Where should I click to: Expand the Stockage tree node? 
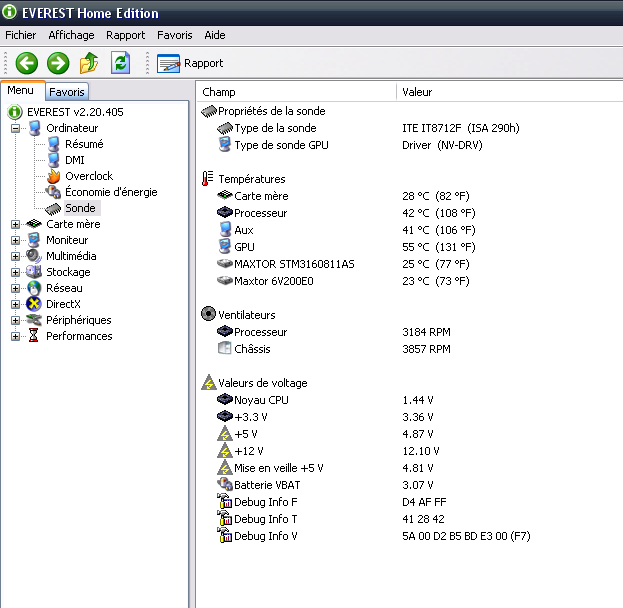point(15,272)
